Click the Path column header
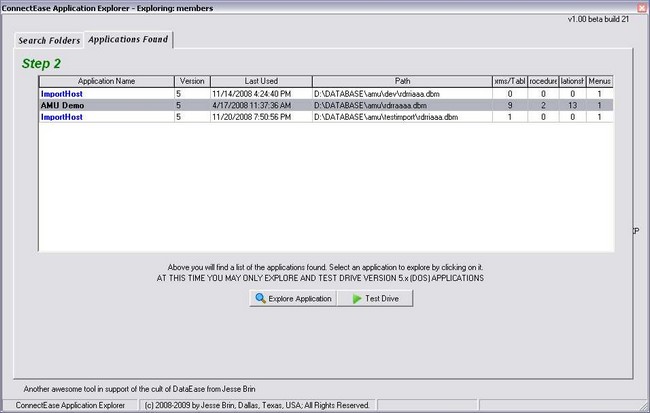The width and height of the screenshot is (650, 413). coord(401,81)
